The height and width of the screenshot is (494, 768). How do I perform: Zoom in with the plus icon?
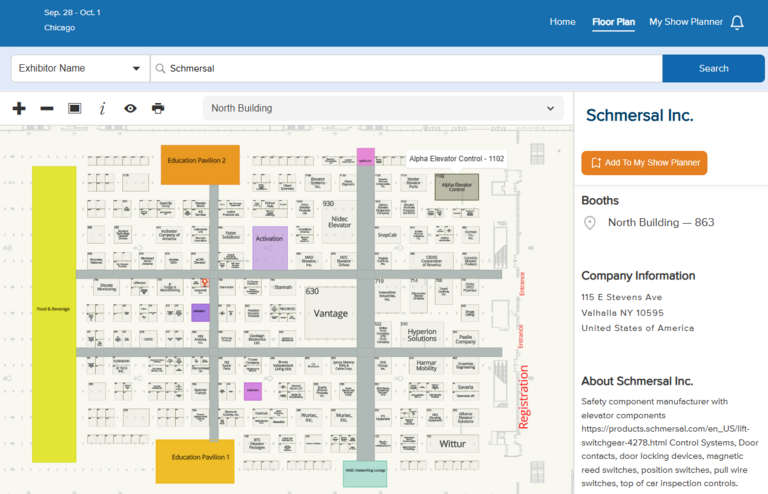tap(19, 108)
